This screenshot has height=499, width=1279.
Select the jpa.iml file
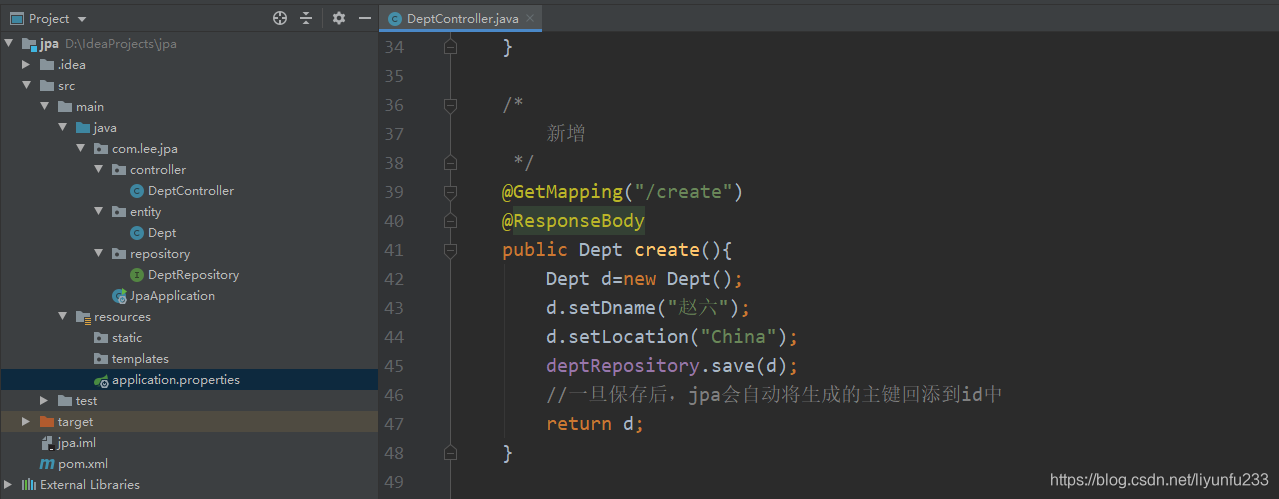coord(77,443)
